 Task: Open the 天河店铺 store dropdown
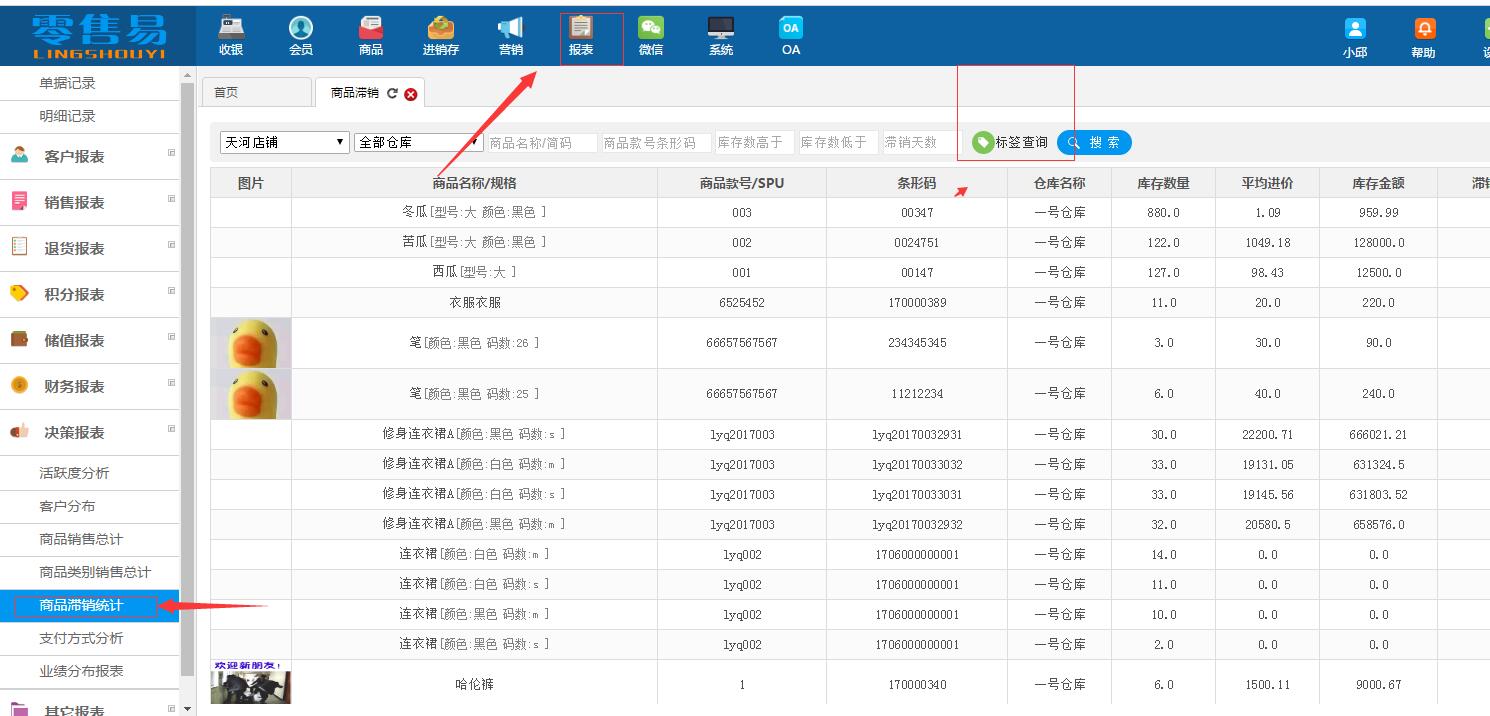(x=283, y=141)
